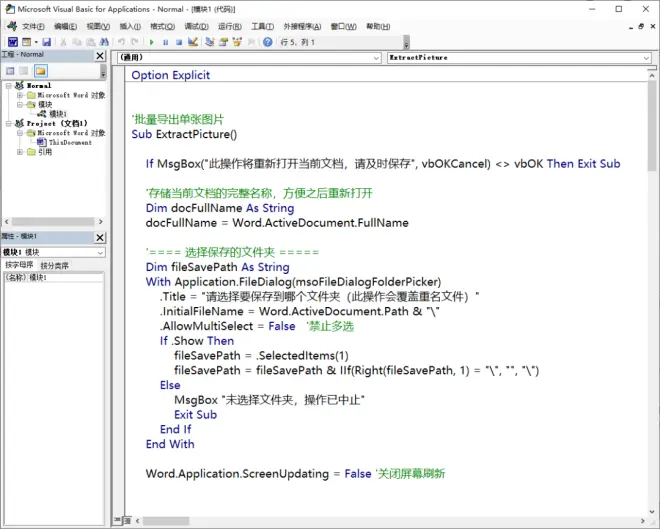Toggle Design Mode icon
Viewport: 660px width, 529px height.
193,42
